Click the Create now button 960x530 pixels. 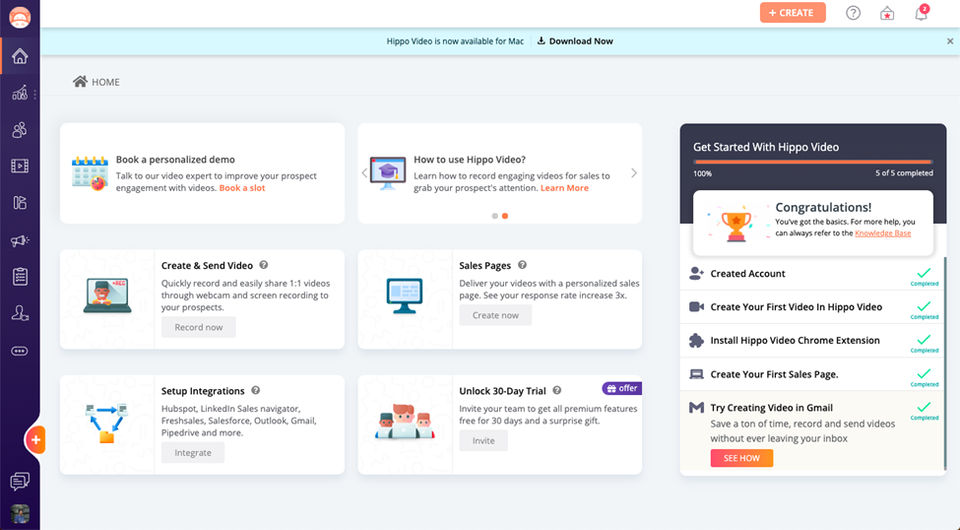click(x=495, y=315)
